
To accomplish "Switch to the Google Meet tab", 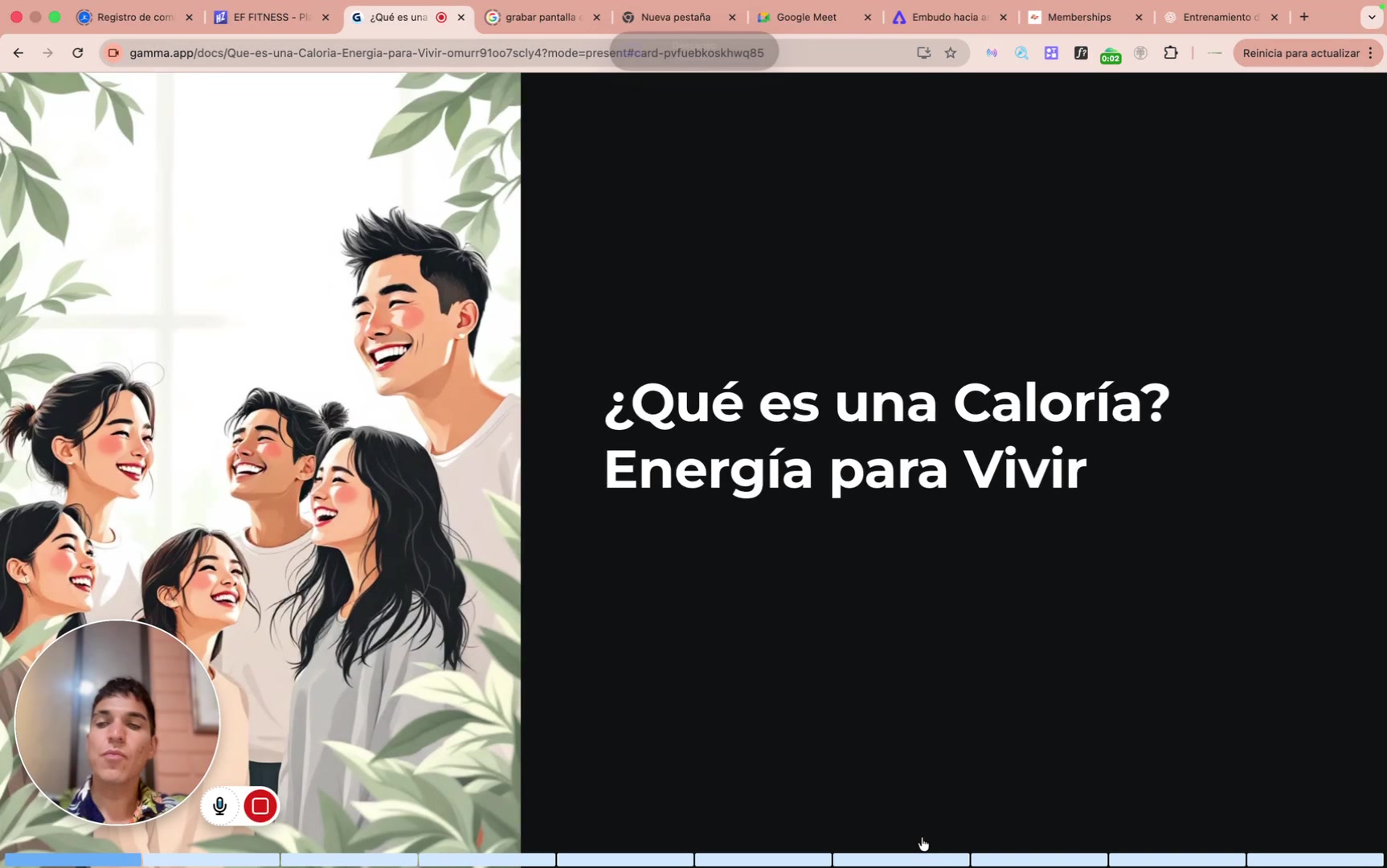I will point(806,17).
